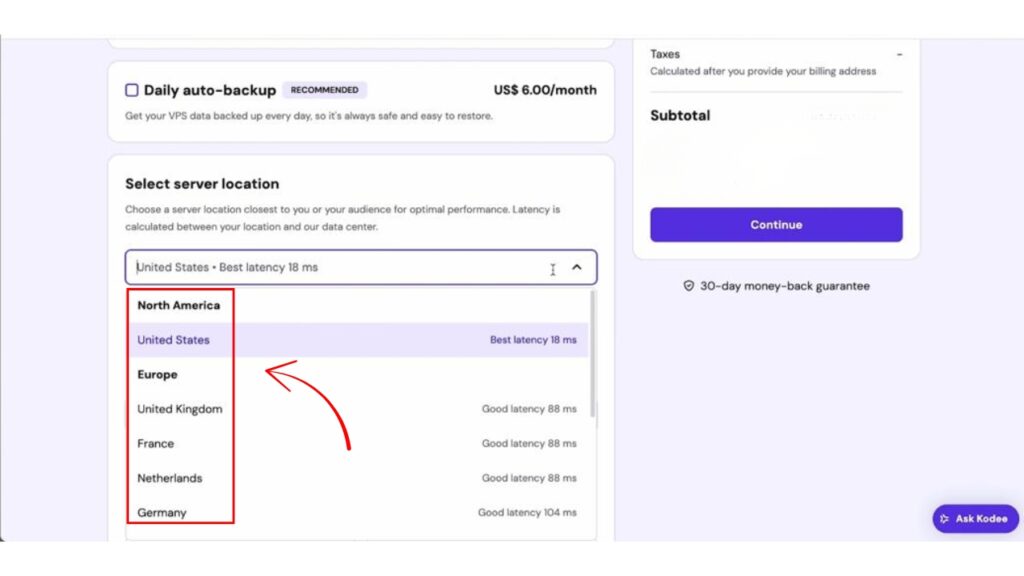Screen dimensions: 1024x576
Task: Pick France as the server location
Action: [156, 444]
